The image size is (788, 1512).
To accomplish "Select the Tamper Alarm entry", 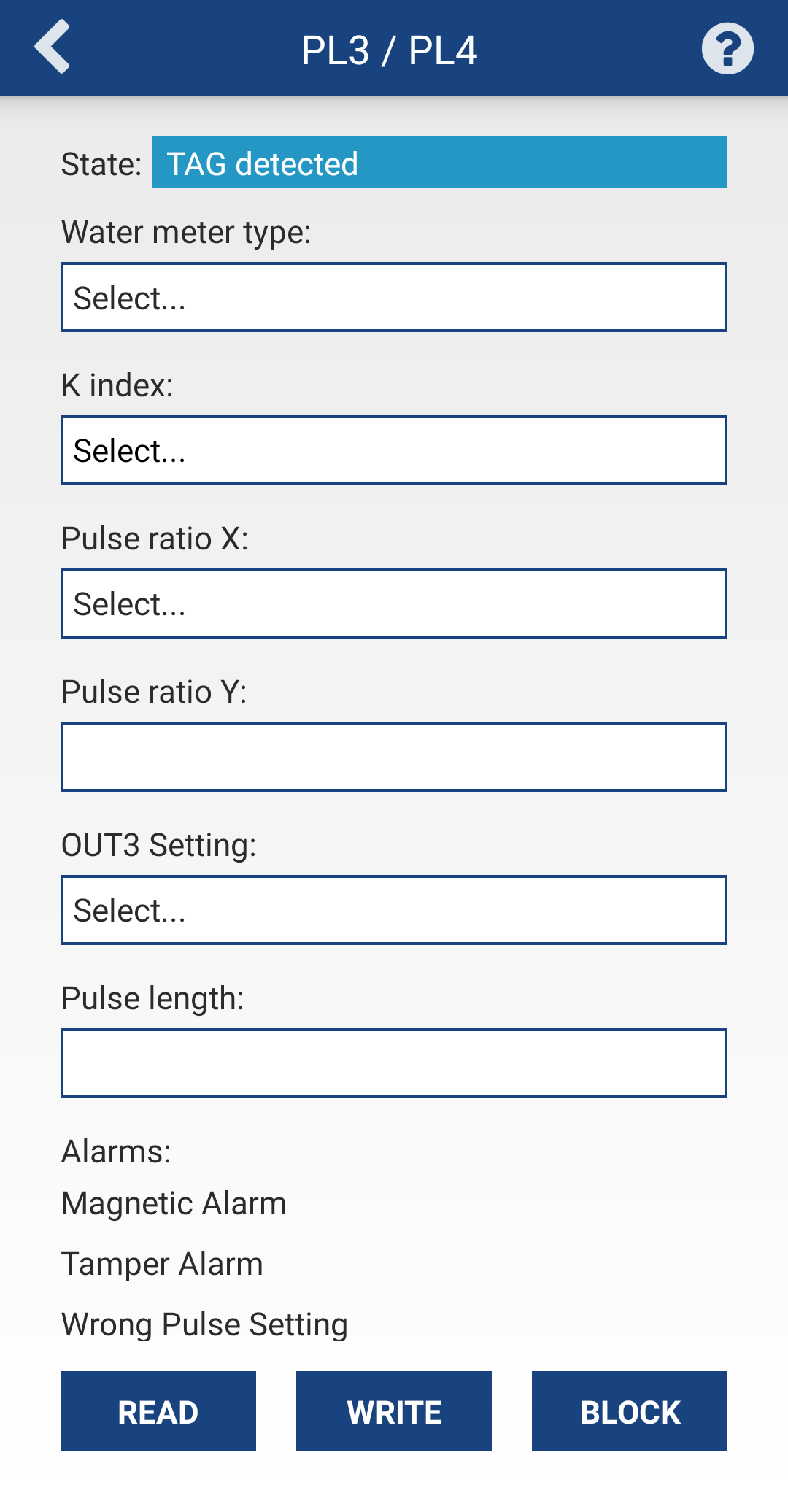I will click(x=162, y=1264).
